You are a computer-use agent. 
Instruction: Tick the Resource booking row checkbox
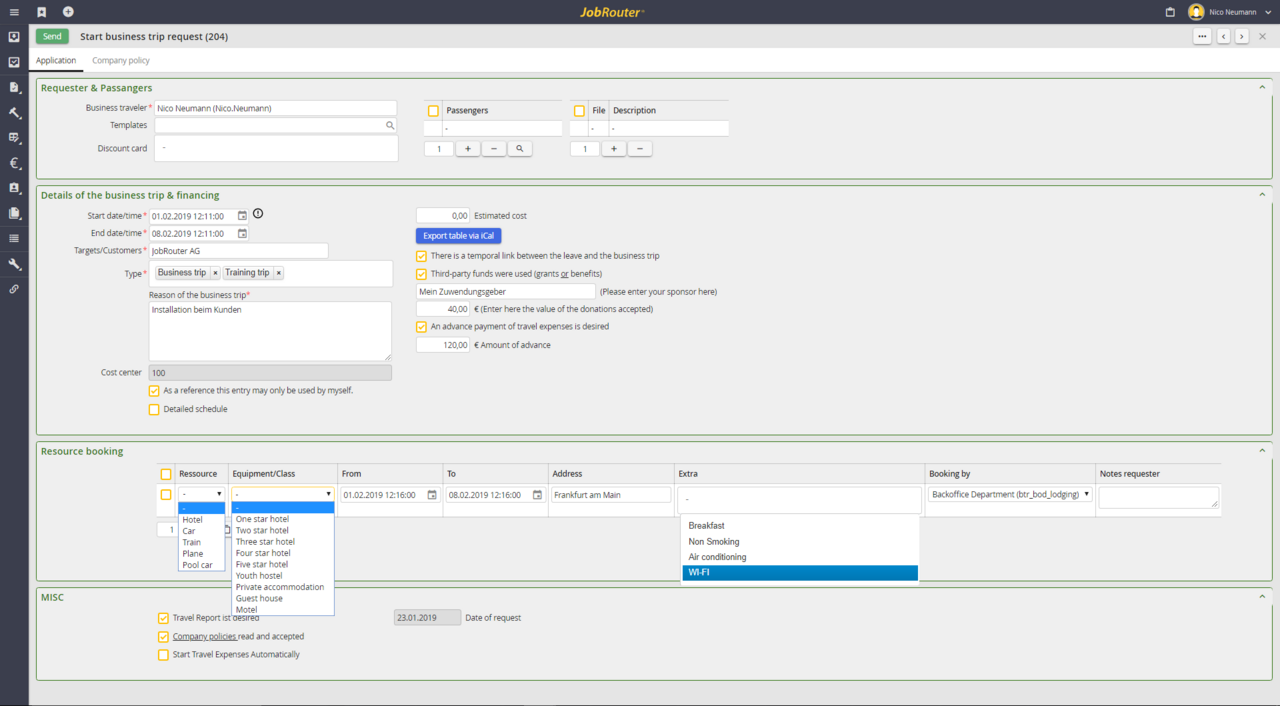166,494
